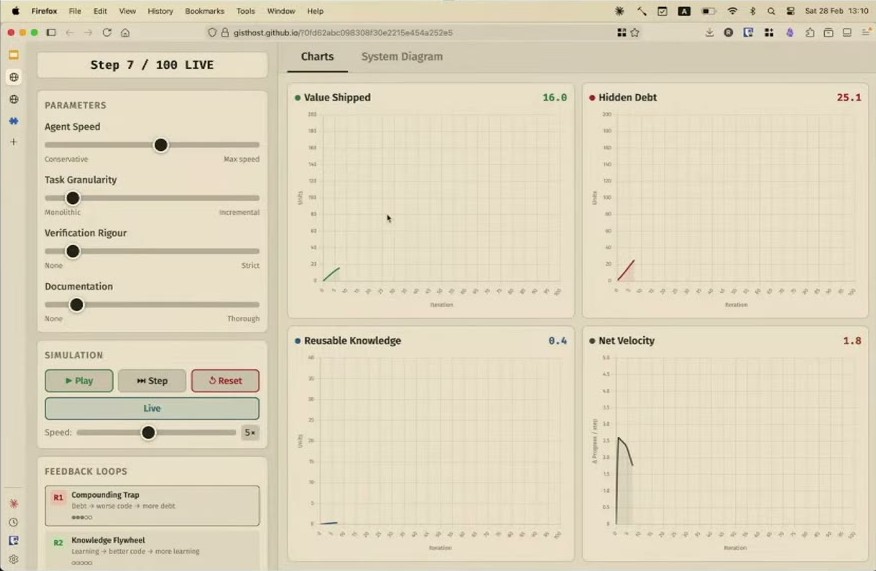876x571 pixels.
Task: Reload the current page
Action: [x=107, y=32]
